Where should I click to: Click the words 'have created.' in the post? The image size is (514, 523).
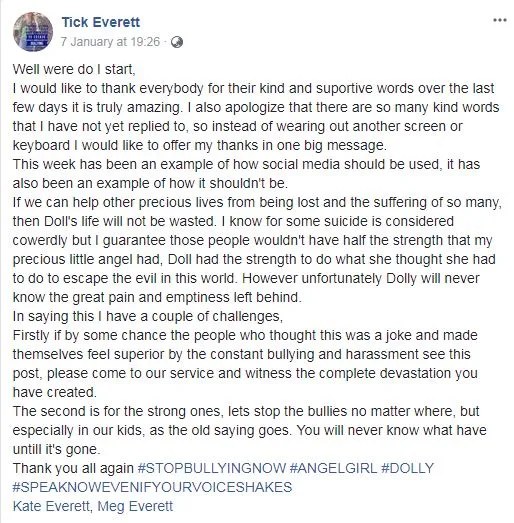(x=55, y=392)
